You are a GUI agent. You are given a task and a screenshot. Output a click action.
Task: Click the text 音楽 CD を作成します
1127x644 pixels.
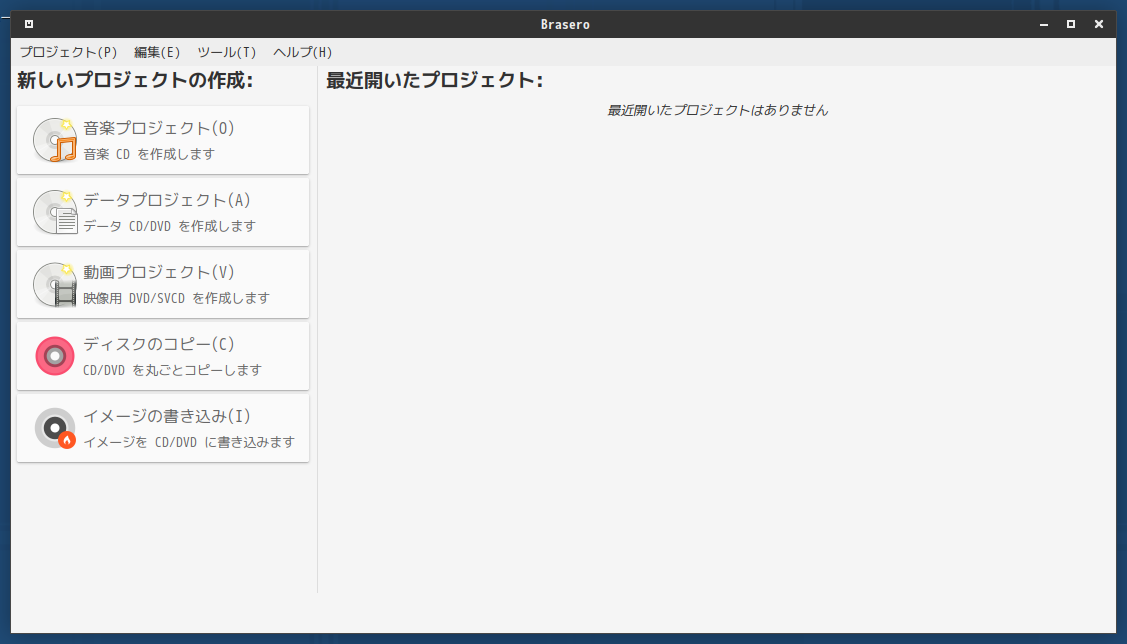[x=149, y=154]
